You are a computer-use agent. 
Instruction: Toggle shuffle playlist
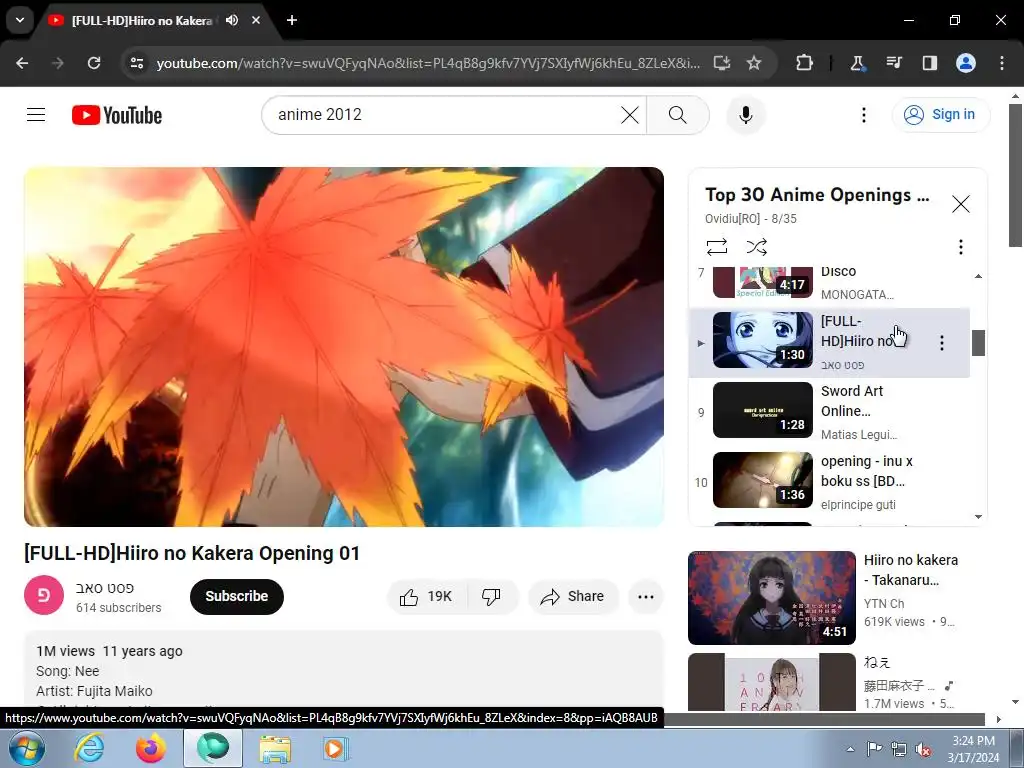[x=756, y=247]
